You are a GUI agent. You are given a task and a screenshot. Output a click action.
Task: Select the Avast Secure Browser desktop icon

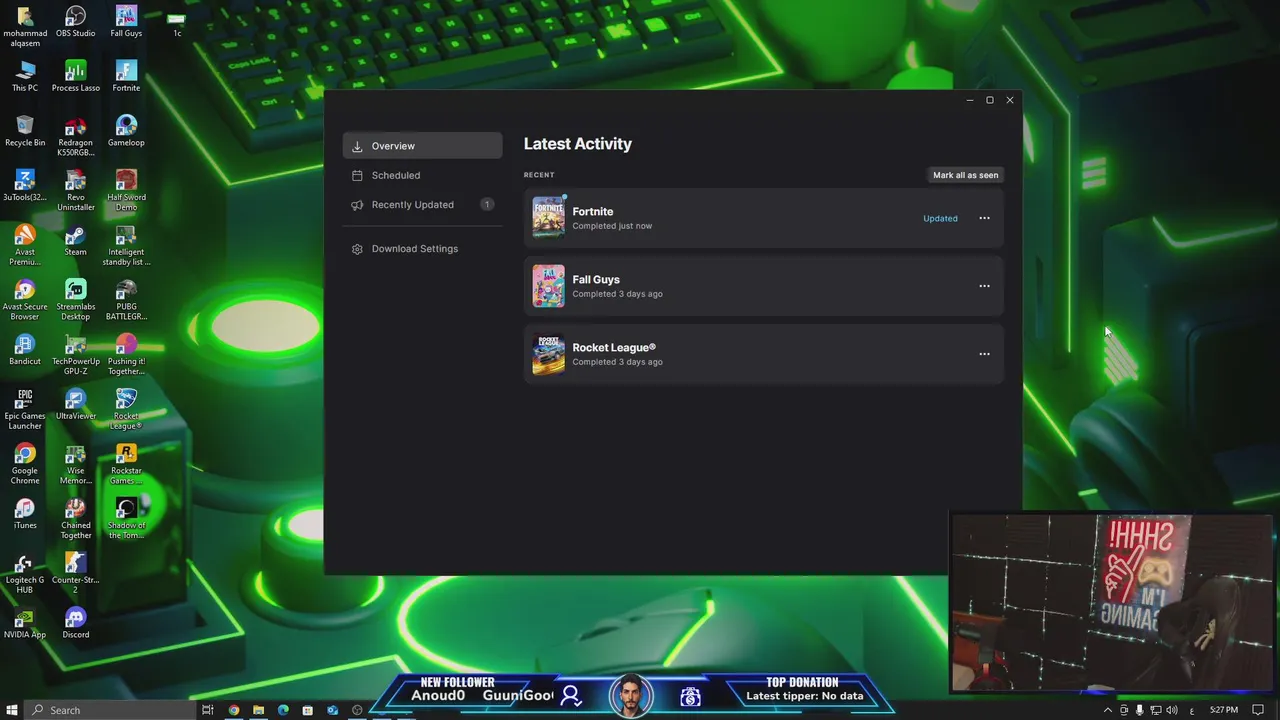25,301
